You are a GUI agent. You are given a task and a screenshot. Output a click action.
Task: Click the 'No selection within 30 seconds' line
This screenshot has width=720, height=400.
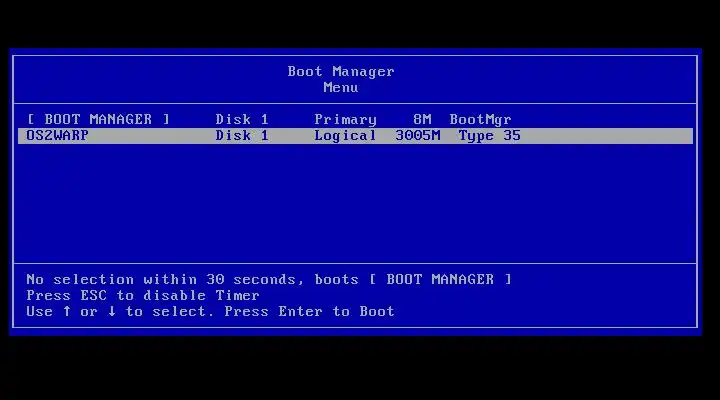point(269,280)
